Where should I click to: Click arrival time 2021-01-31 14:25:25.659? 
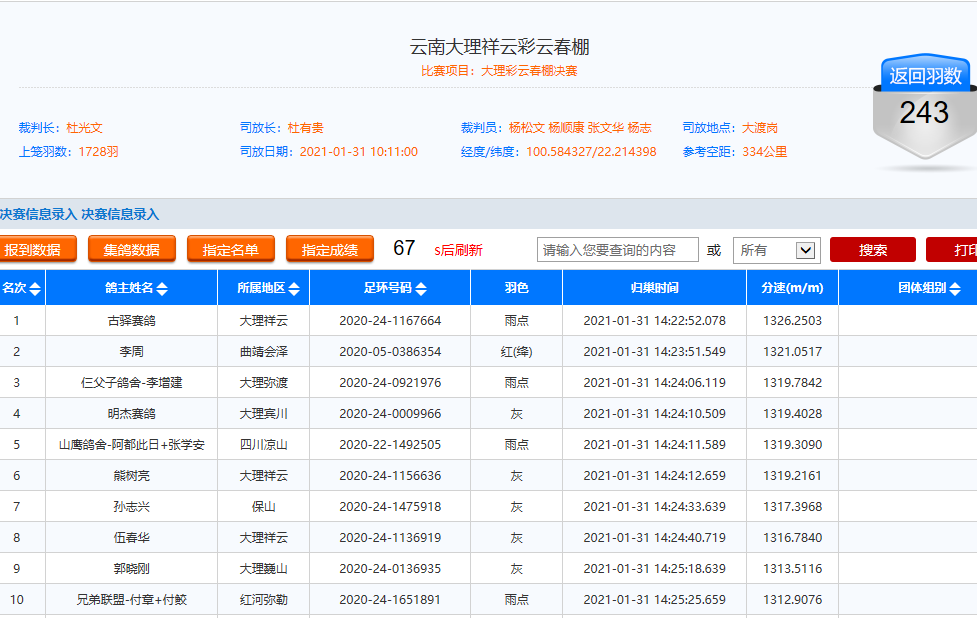(x=654, y=600)
